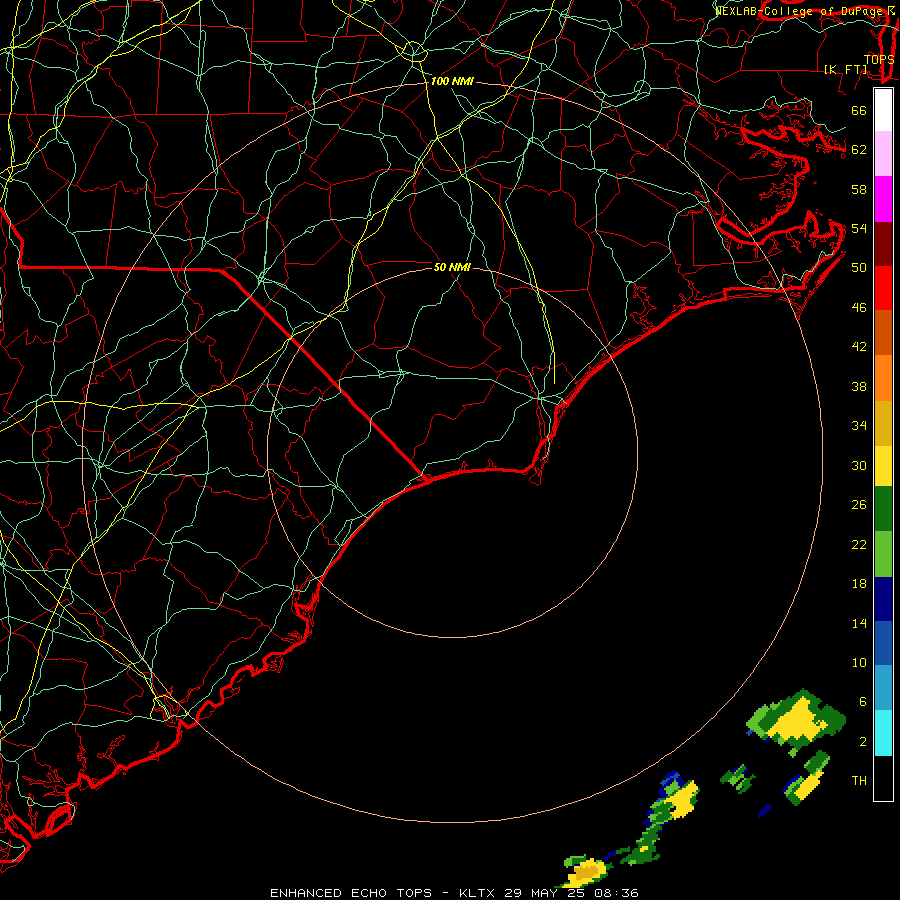
Task: Click the dark green legend swatch
Action: [883, 509]
